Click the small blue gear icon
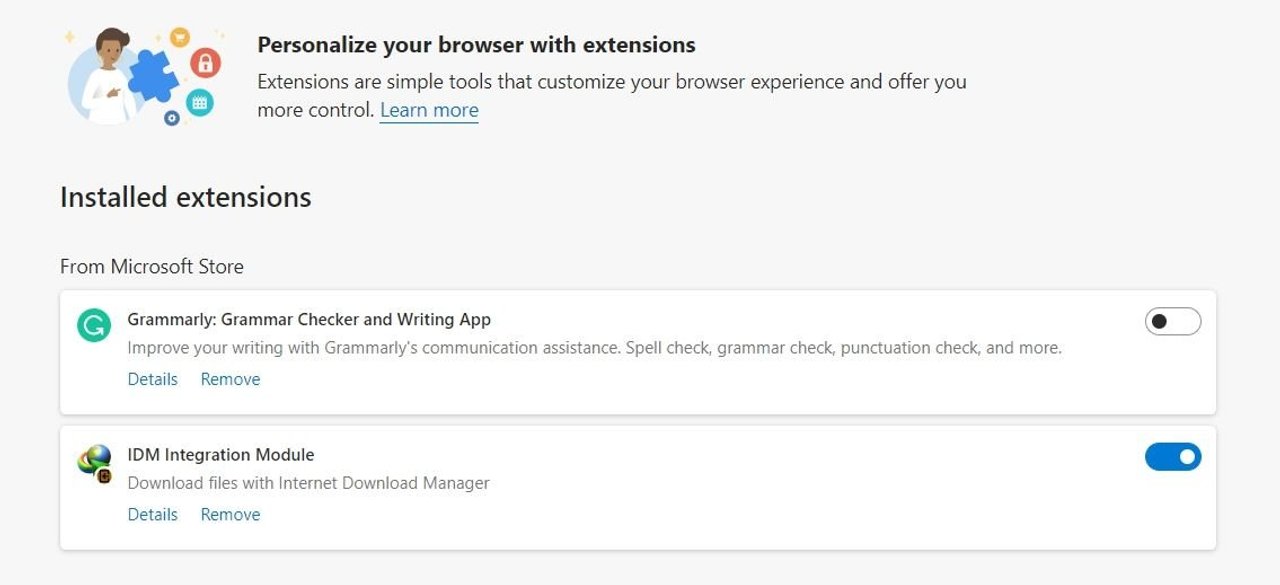 tap(172, 118)
